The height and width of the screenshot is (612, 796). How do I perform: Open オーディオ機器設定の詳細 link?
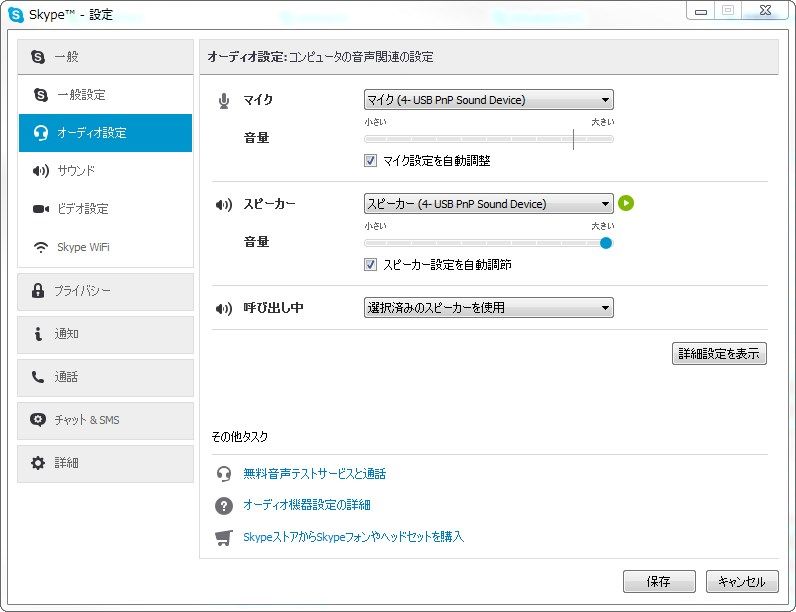click(307, 505)
